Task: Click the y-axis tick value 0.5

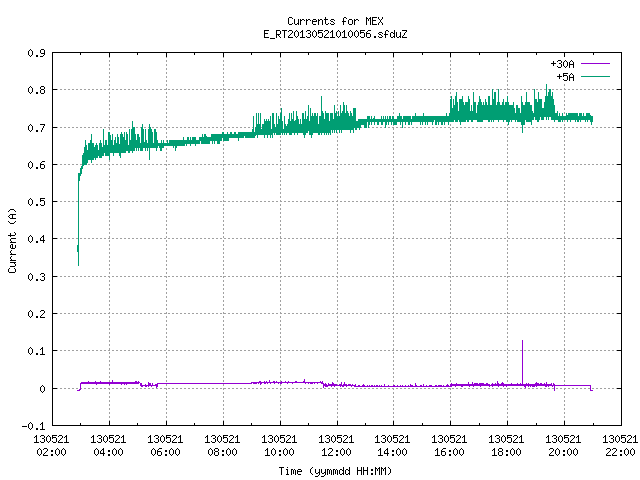Action: pyautogui.click(x=36, y=202)
